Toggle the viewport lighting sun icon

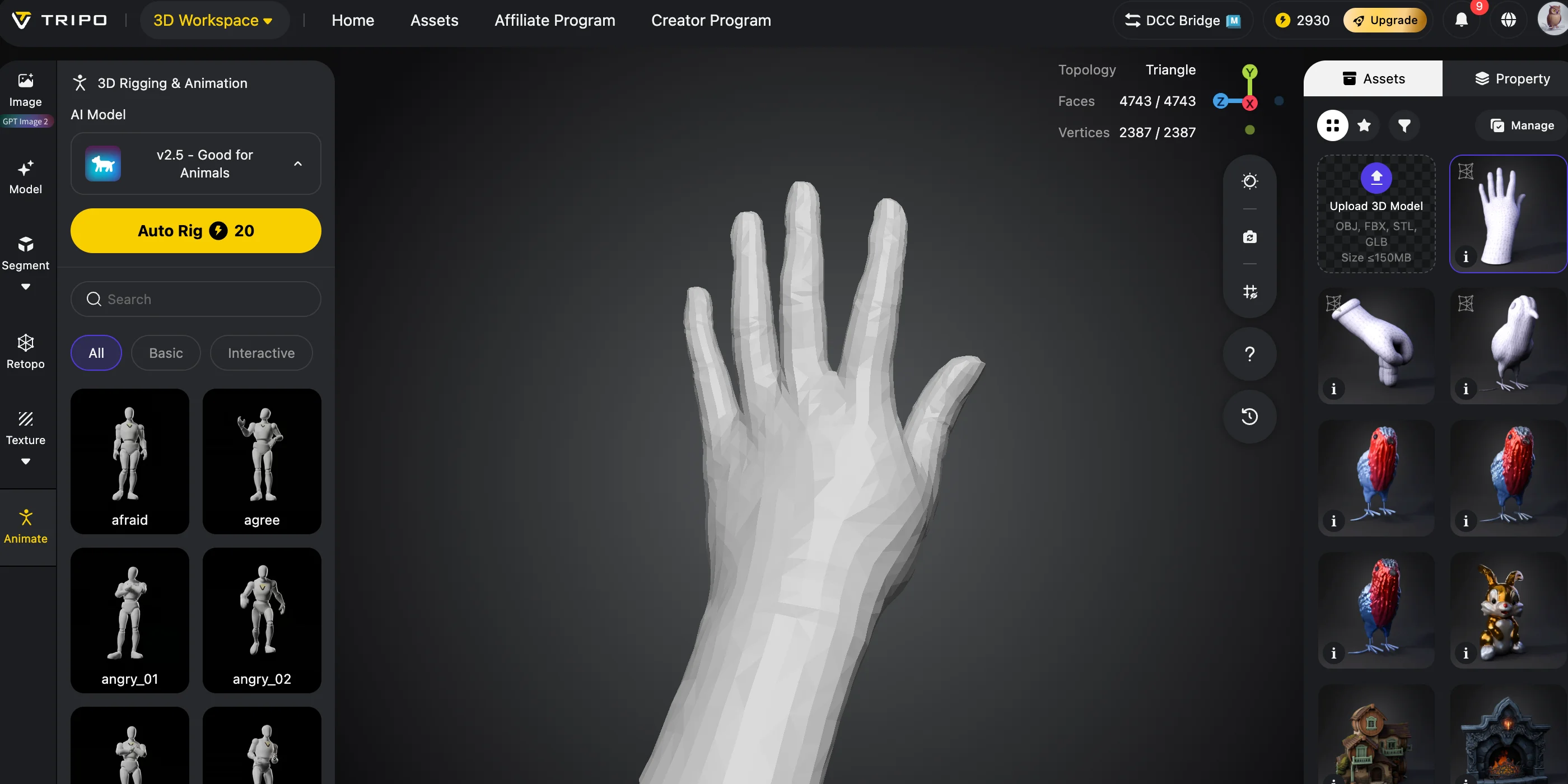(x=1249, y=181)
